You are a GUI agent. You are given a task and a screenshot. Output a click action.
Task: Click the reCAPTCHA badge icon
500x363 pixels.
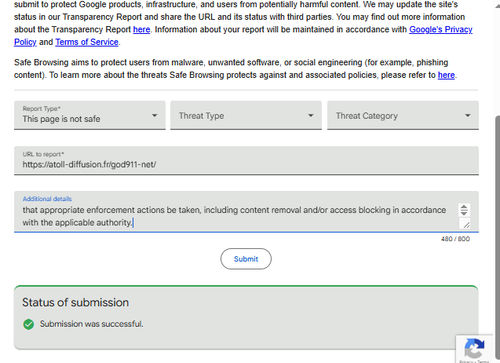point(474,348)
